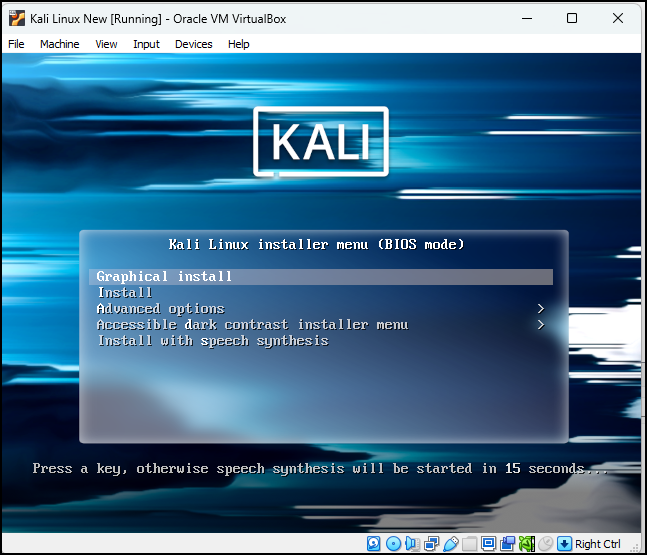647x555 pixels.
Task: Click the mouse integration status icon
Action: pyautogui.click(x=545, y=543)
